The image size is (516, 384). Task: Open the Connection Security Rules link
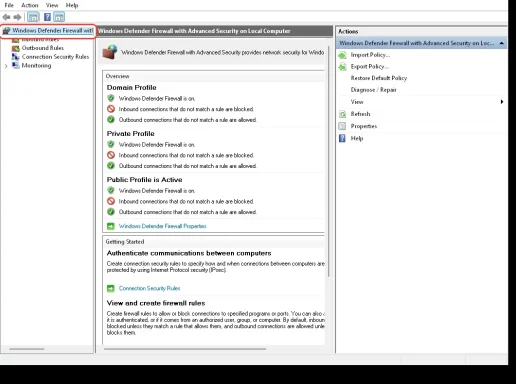149,288
